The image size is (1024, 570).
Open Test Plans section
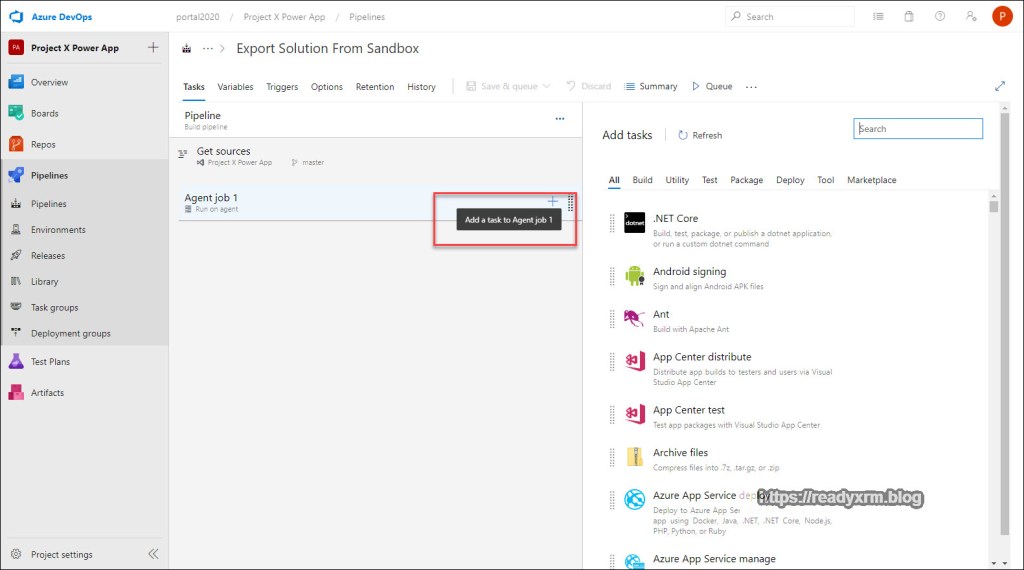pyautogui.click(x=50, y=361)
